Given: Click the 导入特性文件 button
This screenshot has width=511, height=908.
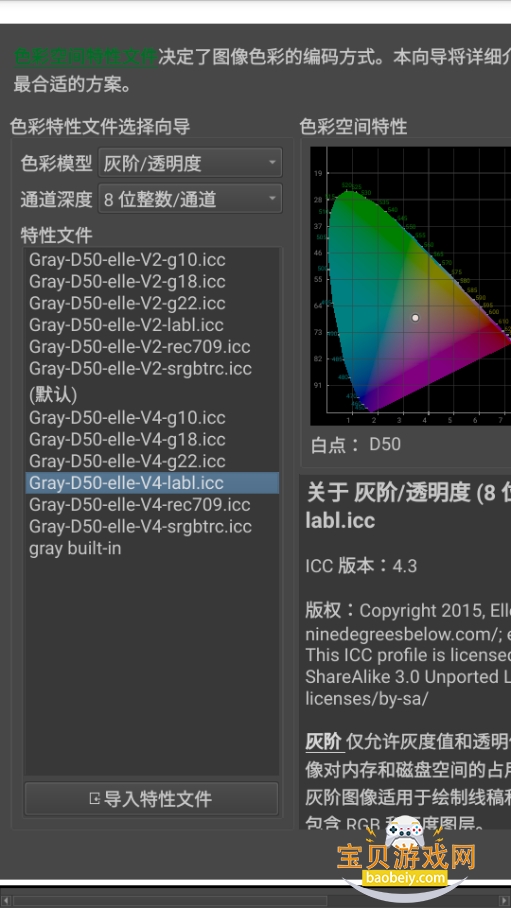Looking at the screenshot, I should tap(151, 799).
